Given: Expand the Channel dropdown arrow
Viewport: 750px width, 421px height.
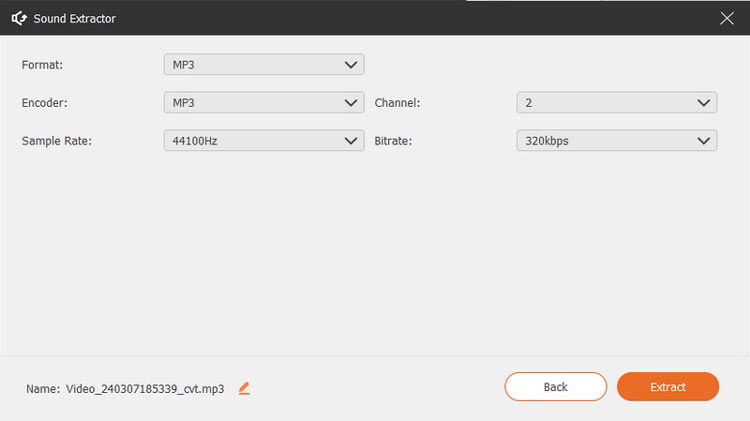Looking at the screenshot, I should [x=703, y=103].
